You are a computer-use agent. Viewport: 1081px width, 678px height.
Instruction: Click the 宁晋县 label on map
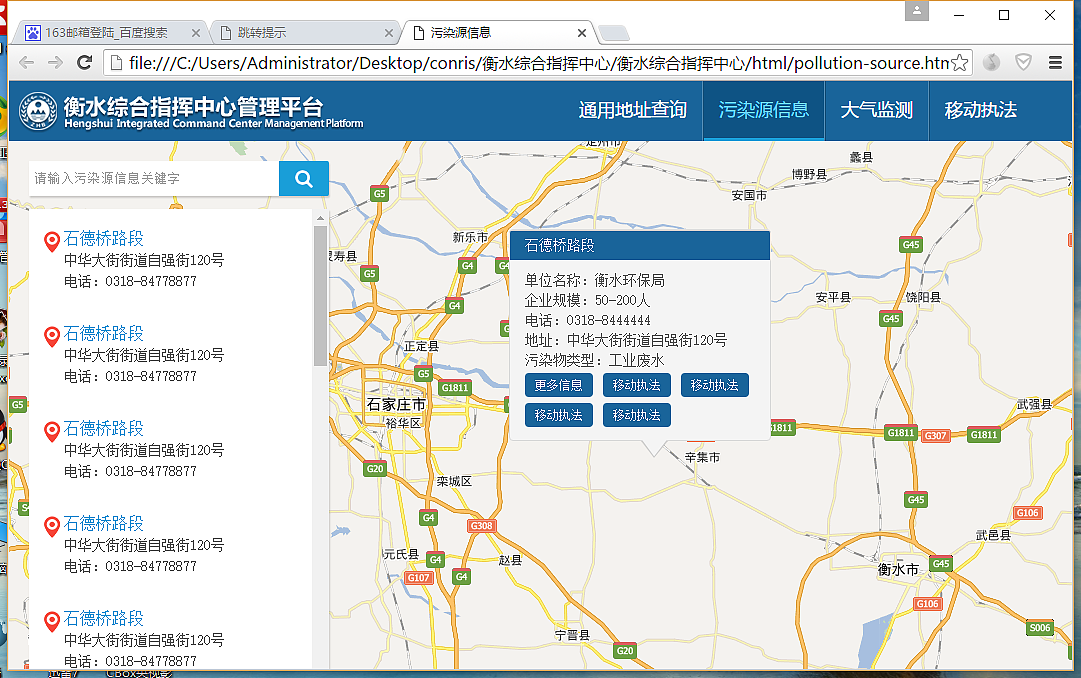coord(572,635)
